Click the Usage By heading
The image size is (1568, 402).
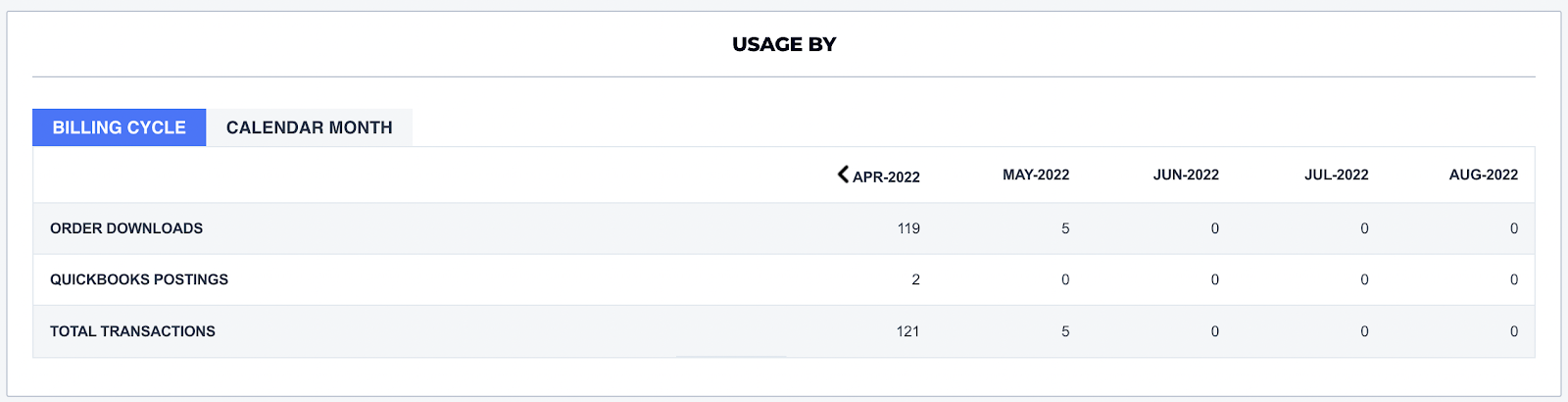coord(784,44)
